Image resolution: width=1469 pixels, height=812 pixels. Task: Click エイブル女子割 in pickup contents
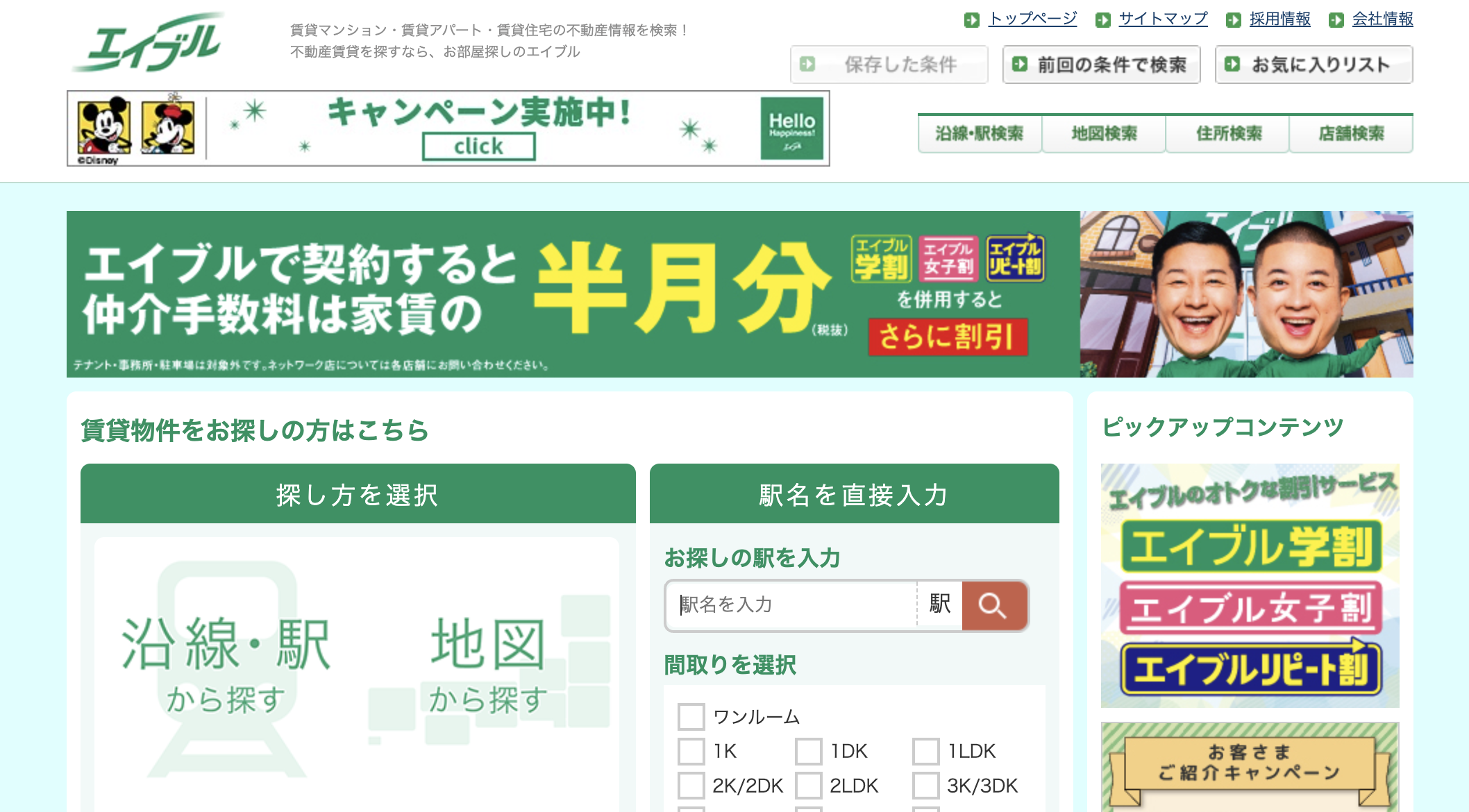click(x=1251, y=608)
